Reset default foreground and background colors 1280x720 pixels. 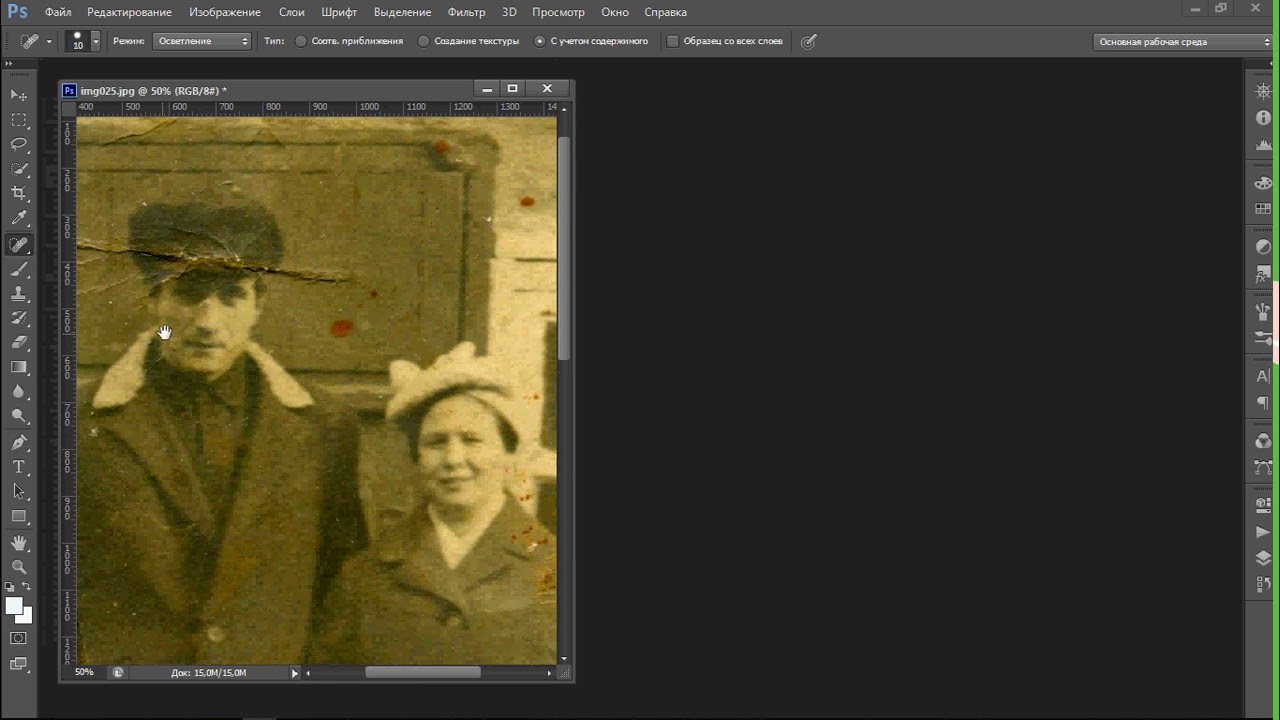(10, 587)
